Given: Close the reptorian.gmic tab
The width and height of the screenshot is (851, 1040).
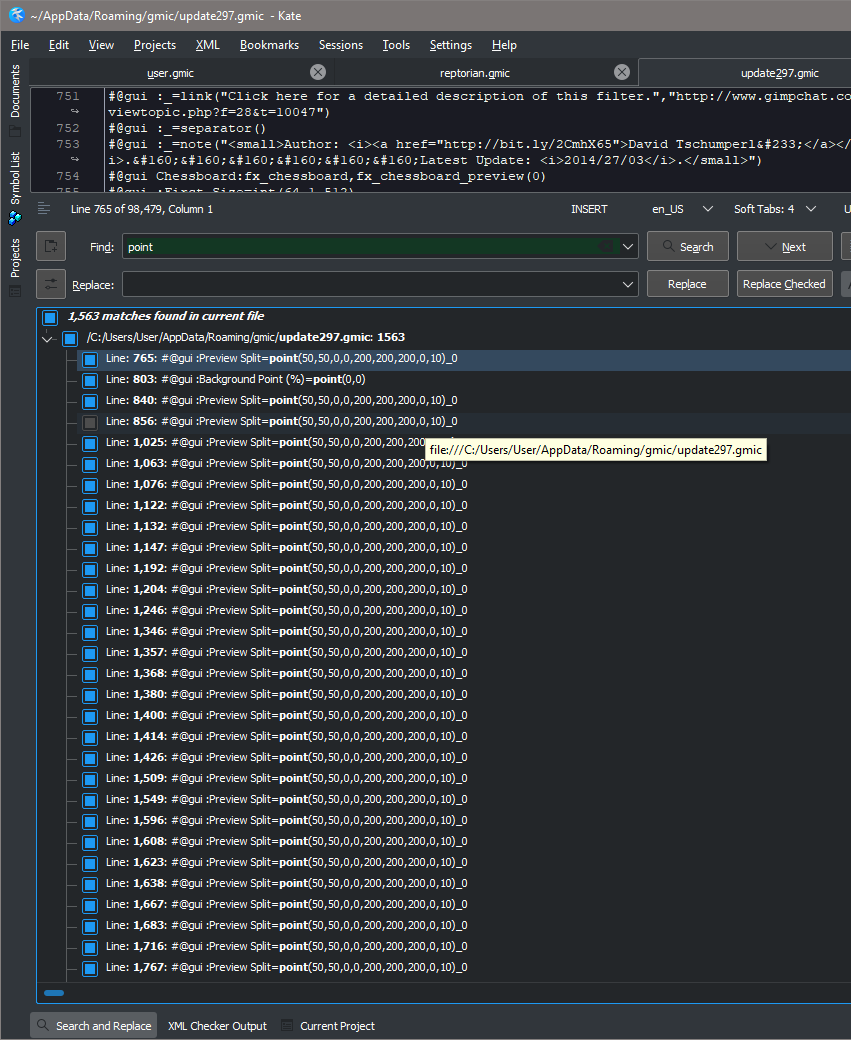Looking at the screenshot, I should tap(622, 72).
